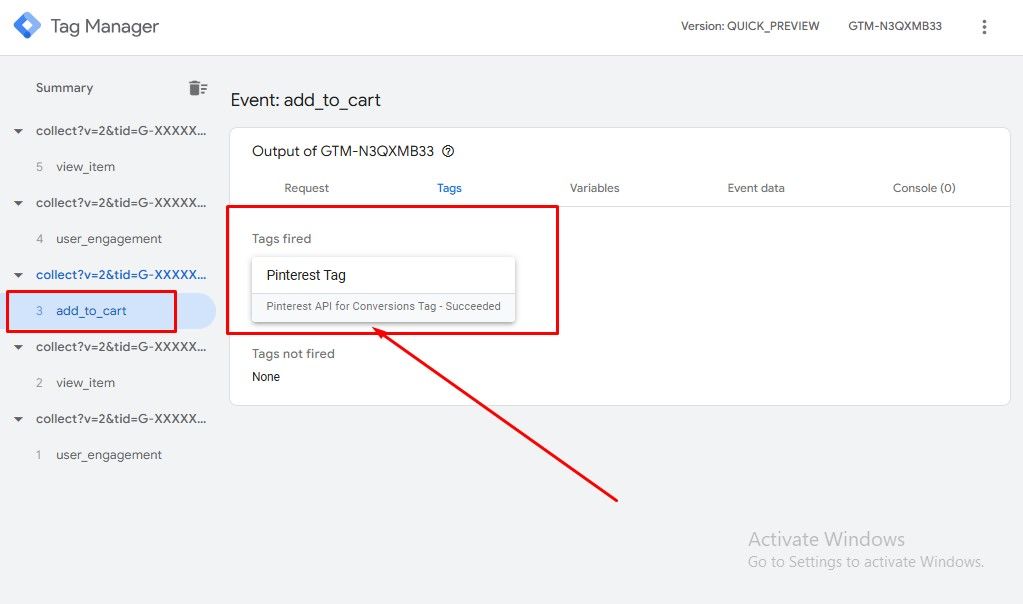Screen dimensions: 1023x604
Task: Show the Console (0) tab
Action: click(924, 188)
